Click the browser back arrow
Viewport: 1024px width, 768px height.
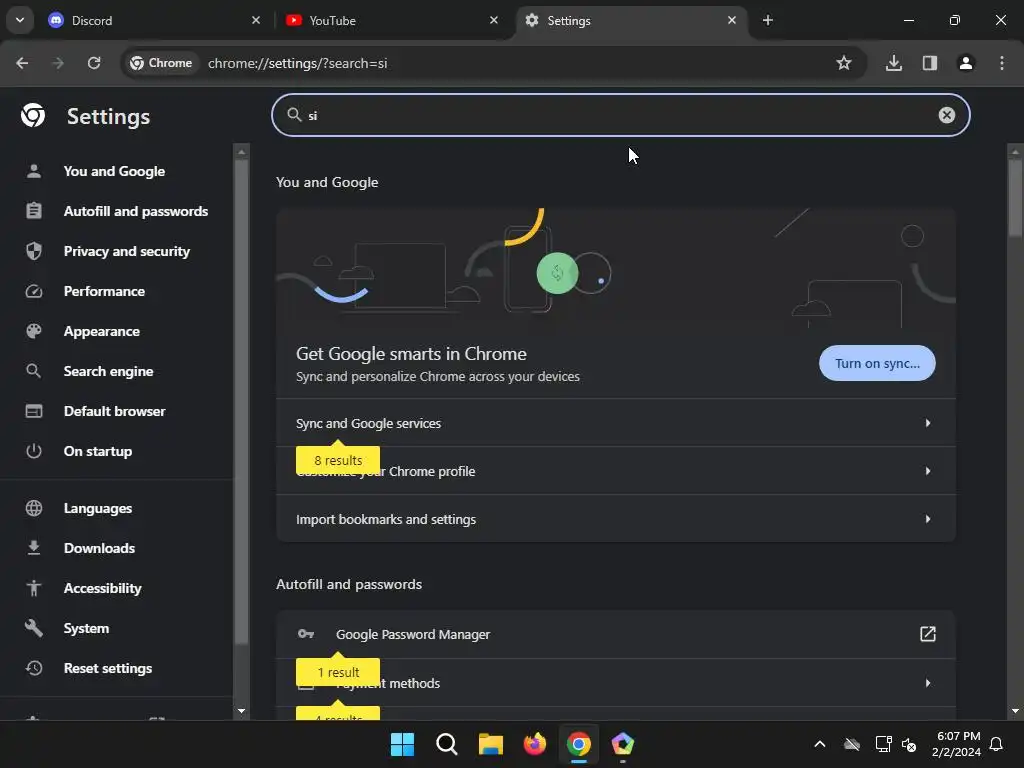[22, 63]
